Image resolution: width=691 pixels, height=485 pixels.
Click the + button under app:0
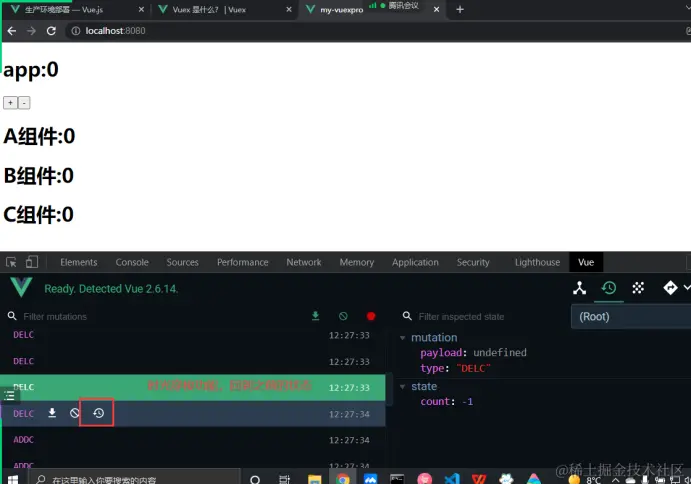point(10,103)
